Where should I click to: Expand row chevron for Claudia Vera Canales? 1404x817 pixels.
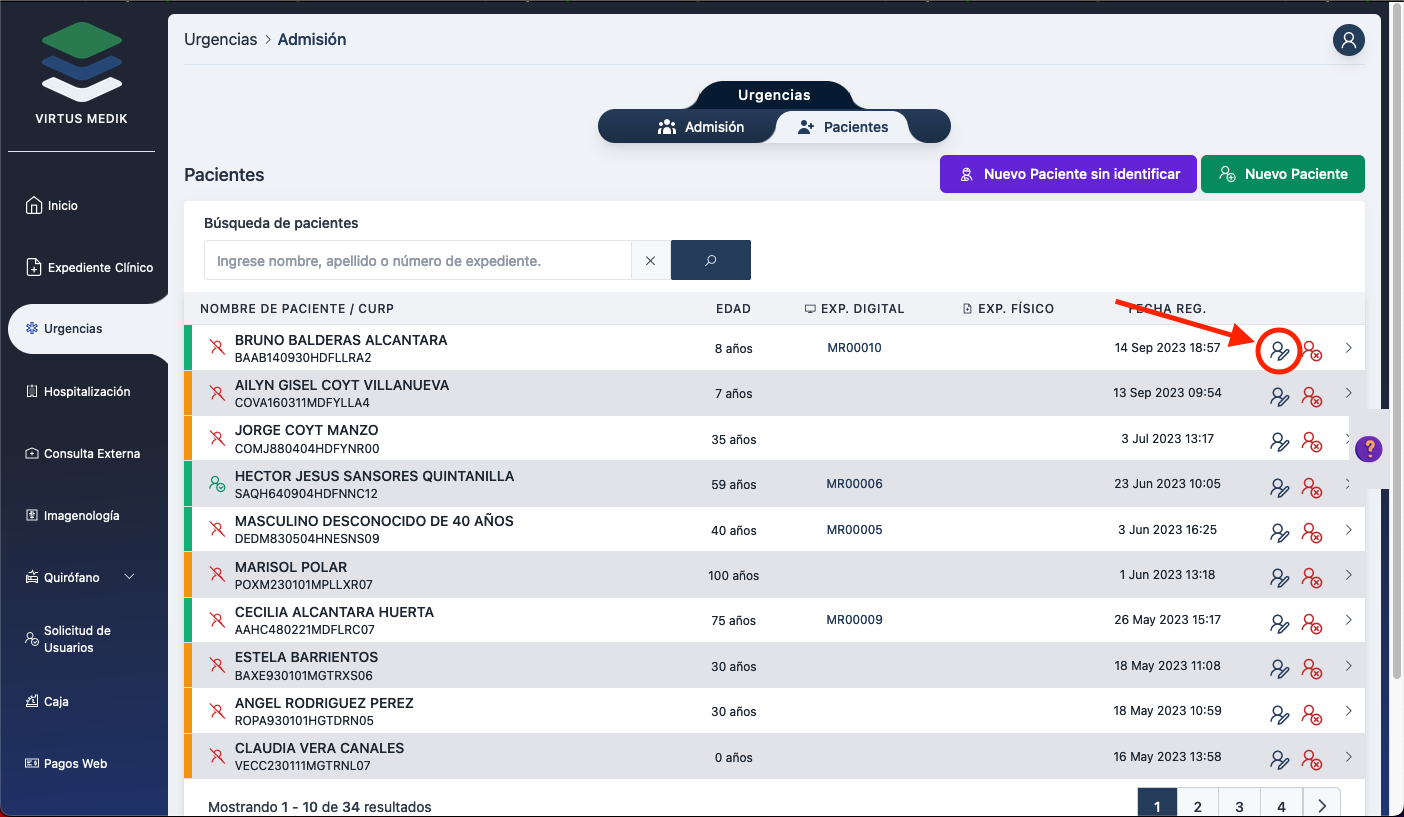point(1348,757)
